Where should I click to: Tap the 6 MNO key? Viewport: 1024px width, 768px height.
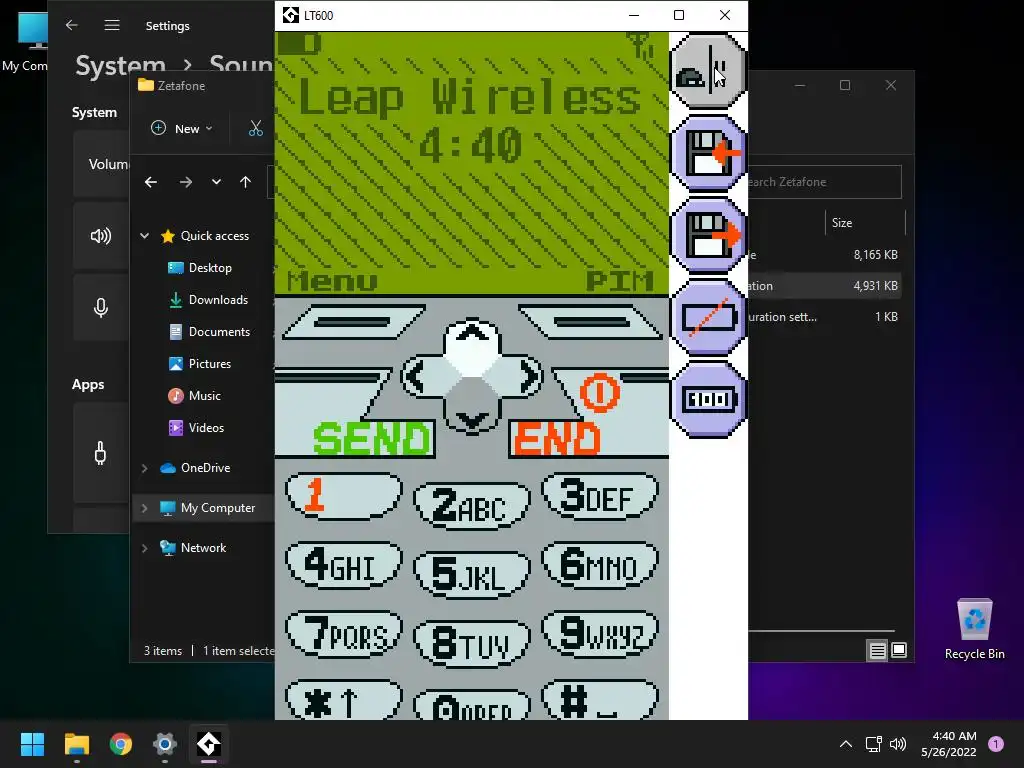click(x=600, y=566)
